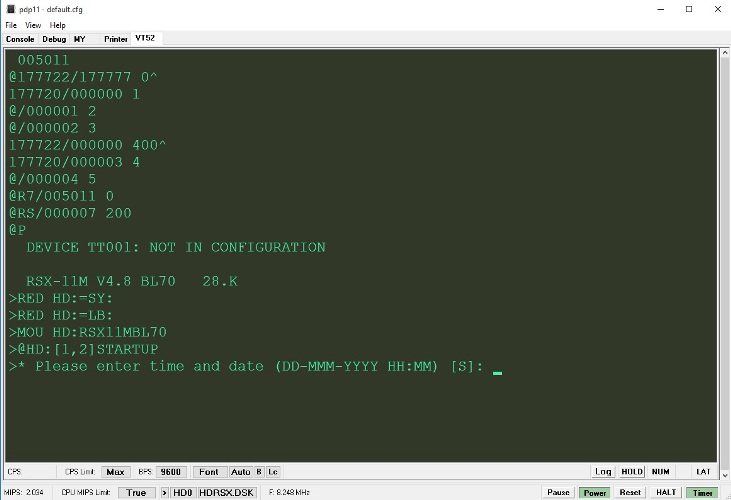Image resolution: width=731 pixels, height=500 pixels.
Task: Select the HDRSX.DSK disk image
Action: point(227,492)
